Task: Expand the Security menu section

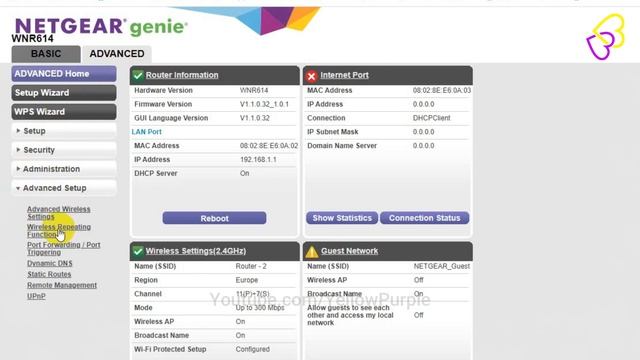Action: pos(64,150)
